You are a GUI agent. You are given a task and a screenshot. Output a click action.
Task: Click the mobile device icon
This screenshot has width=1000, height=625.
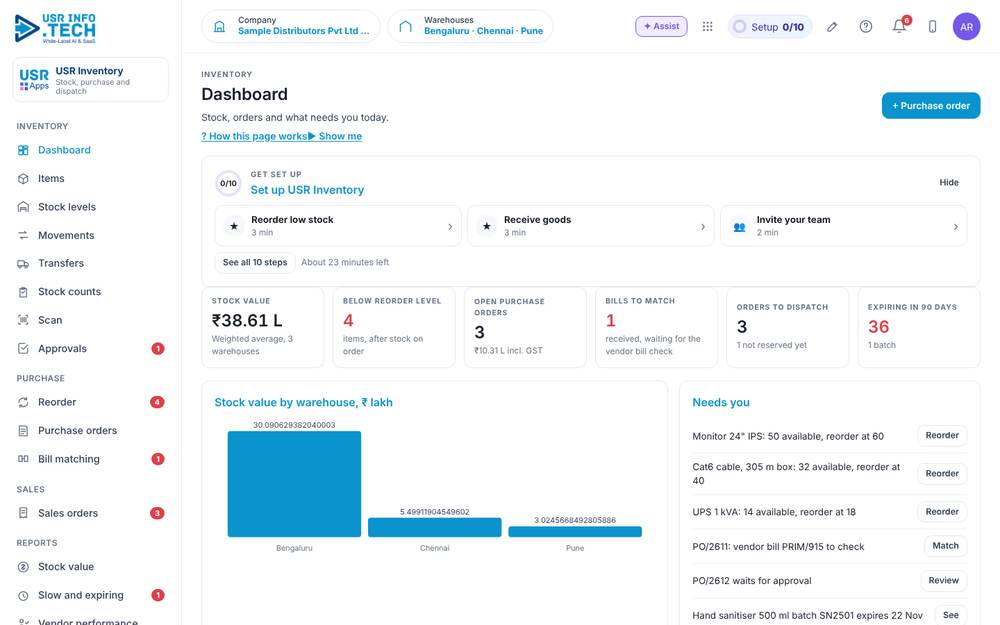tap(932, 27)
